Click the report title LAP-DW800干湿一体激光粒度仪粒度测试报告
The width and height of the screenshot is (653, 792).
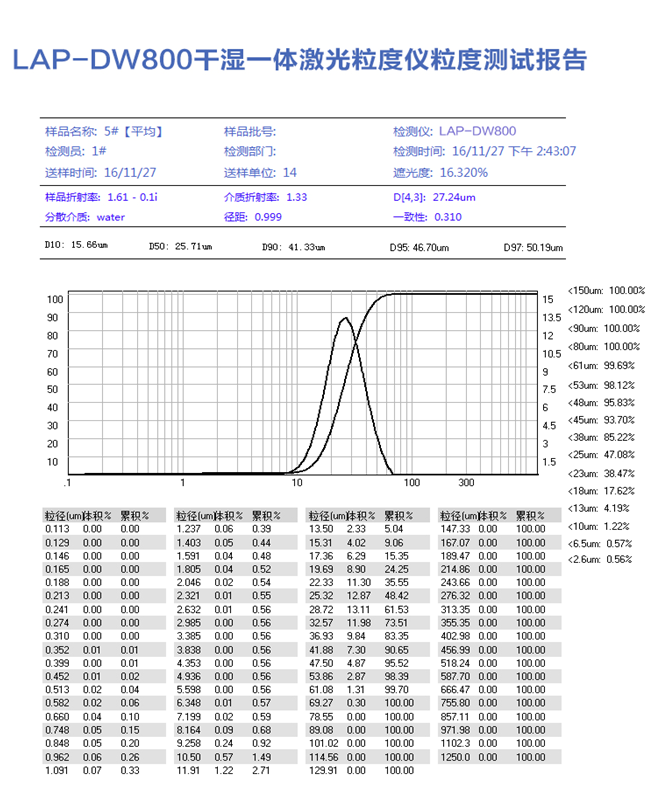tap(298, 59)
